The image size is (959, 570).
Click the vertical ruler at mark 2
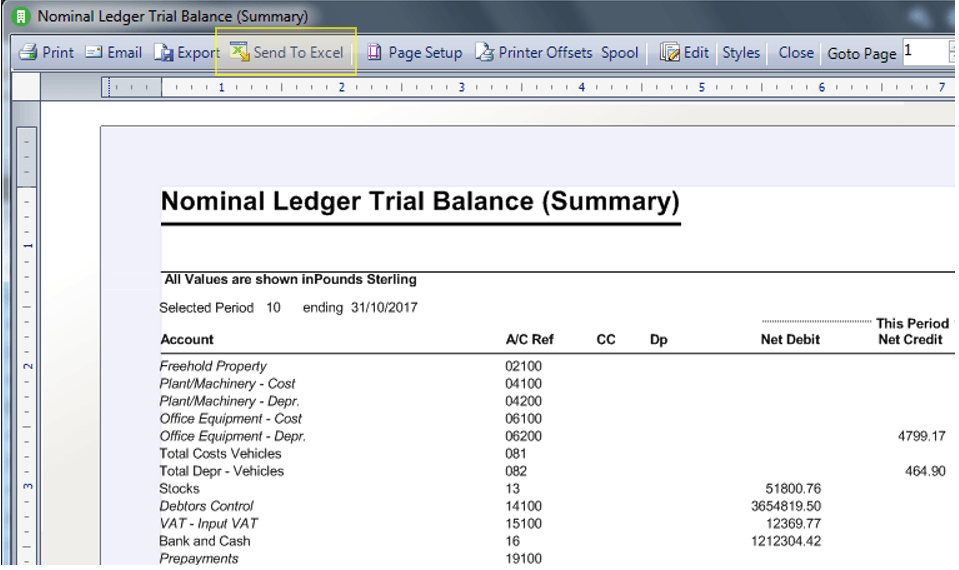point(28,366)
